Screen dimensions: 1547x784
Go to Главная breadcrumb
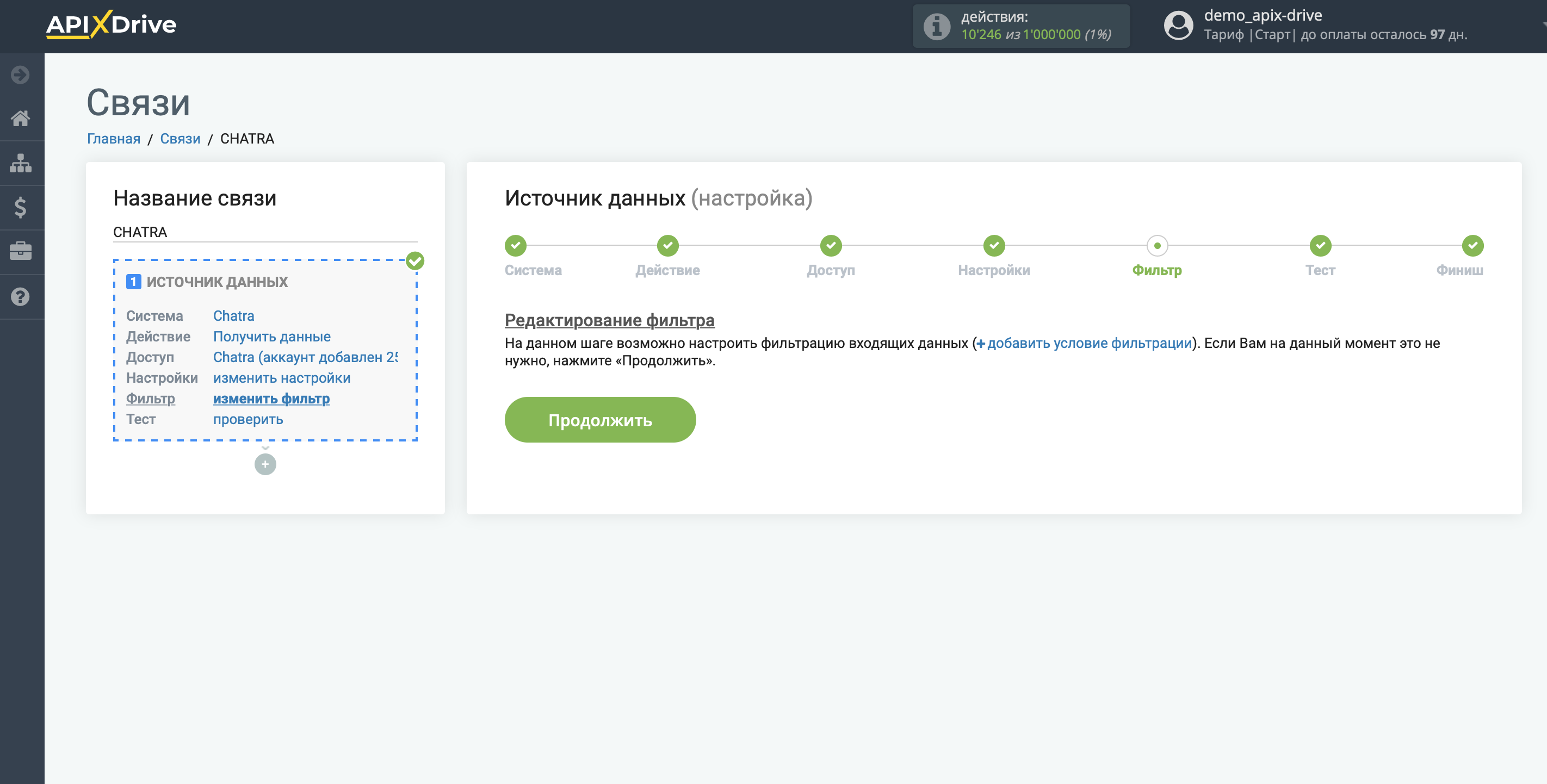(x=114, y=139)
